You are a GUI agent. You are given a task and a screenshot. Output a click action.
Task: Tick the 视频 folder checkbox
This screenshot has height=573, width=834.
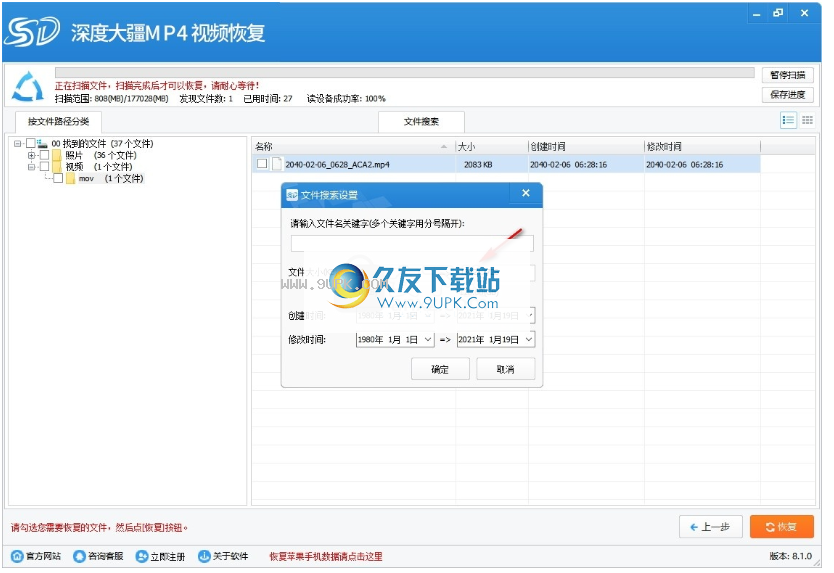pyautogui.click(x=45, y=167)
